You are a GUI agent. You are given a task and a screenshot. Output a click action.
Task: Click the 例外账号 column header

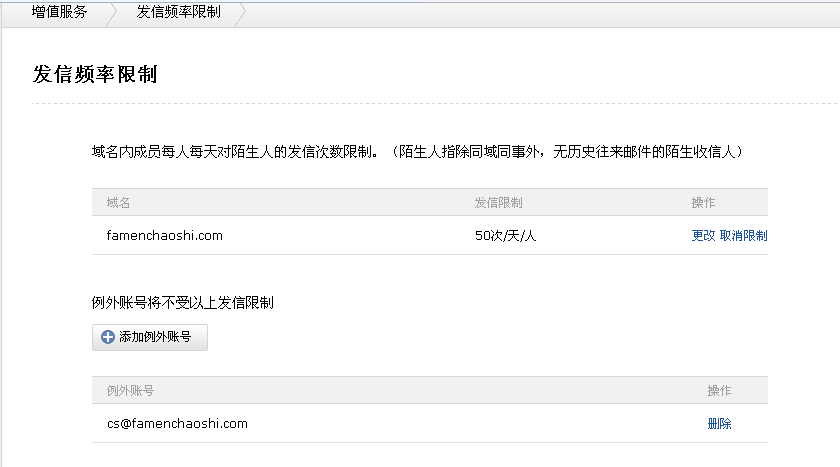pyautogui.click(x=130, y=390)
